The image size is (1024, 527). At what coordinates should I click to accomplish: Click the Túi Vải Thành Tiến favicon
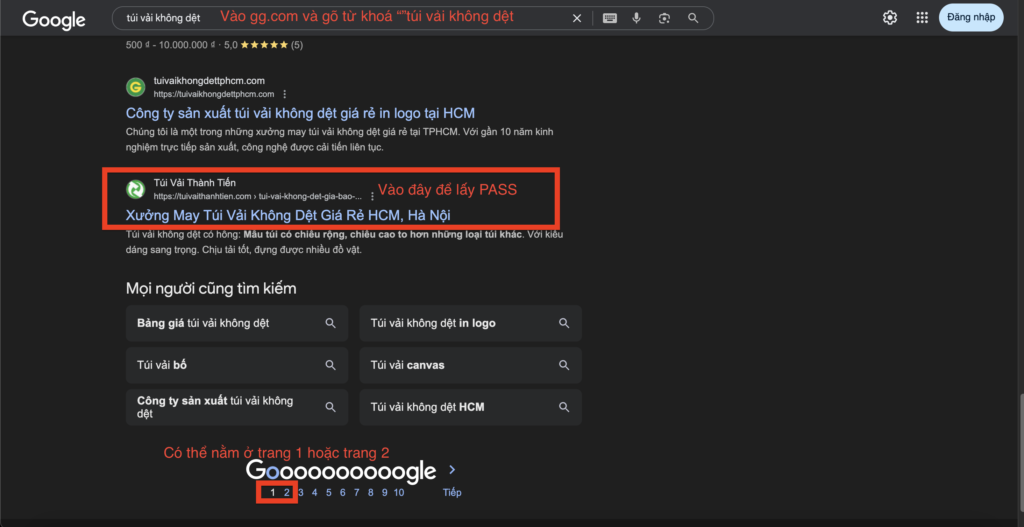pyautogui.click(x=135, y=189)
